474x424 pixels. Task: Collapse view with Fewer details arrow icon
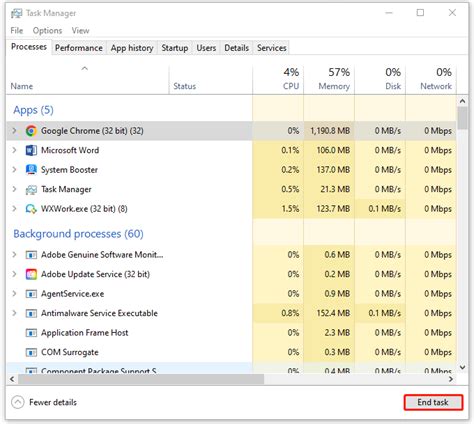[x=18, y=402]
